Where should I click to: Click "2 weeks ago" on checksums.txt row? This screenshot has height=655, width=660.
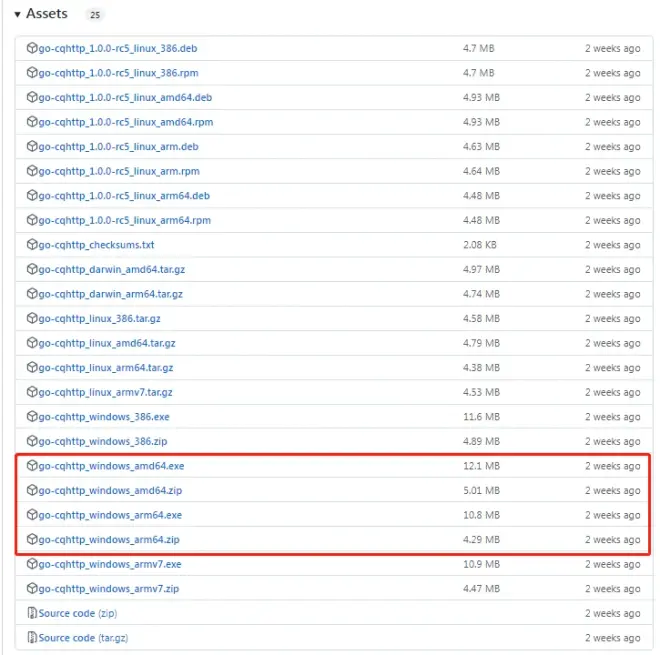(612, 245)
